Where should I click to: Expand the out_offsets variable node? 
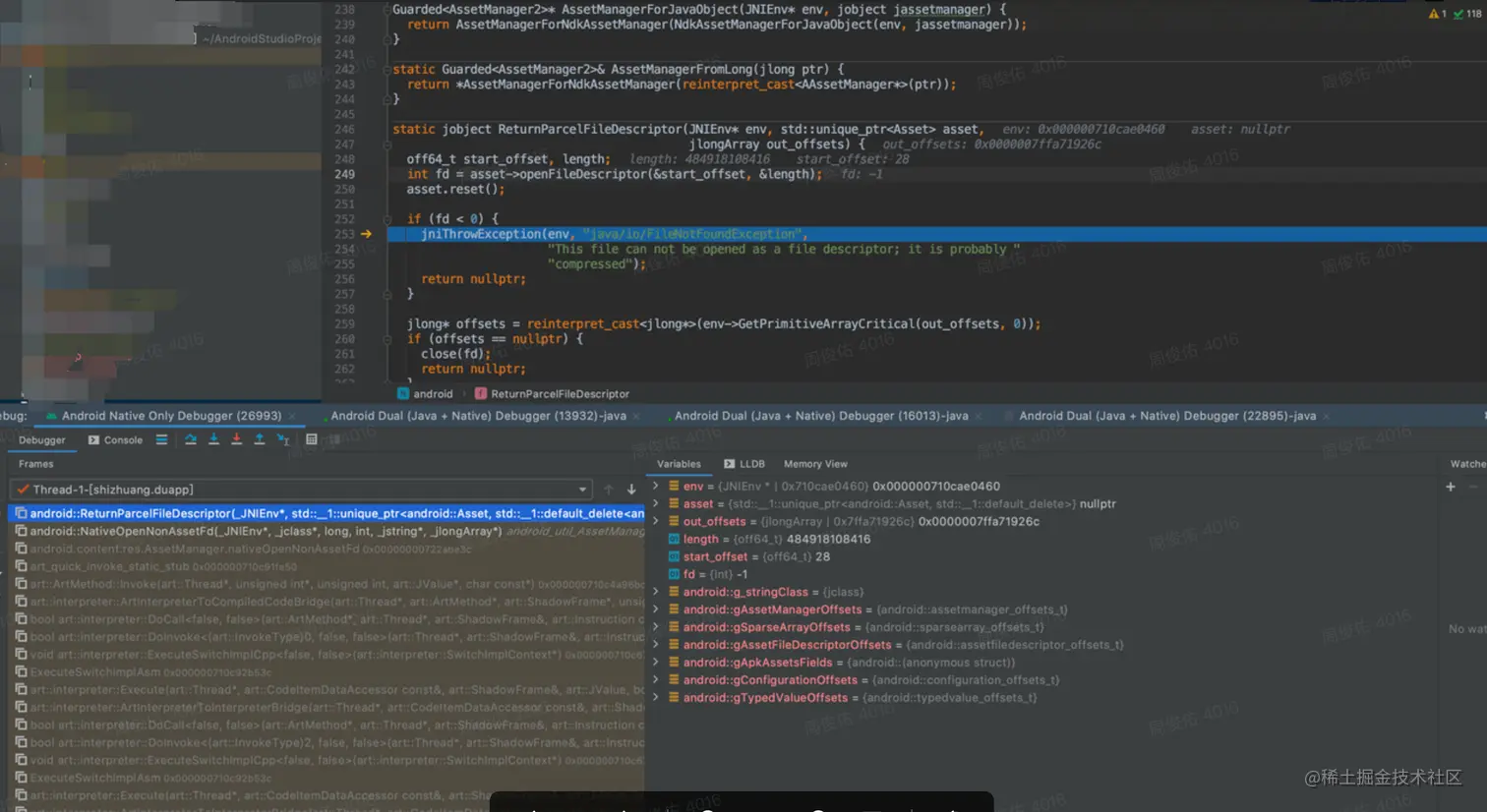[x=656, y=521]
